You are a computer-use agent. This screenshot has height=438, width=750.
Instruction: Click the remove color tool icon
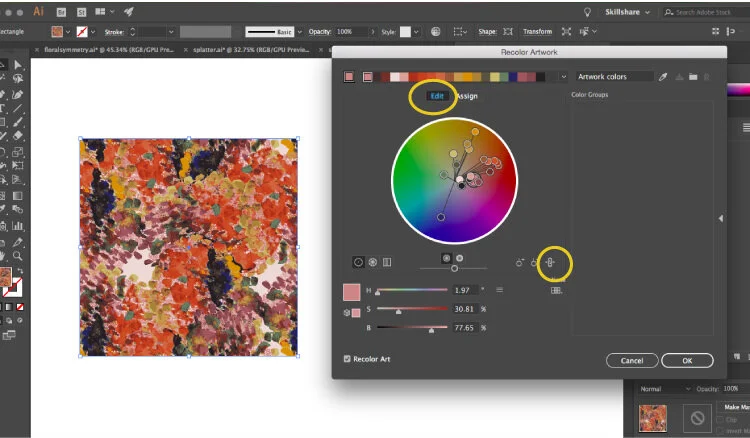pyautogui.click(x=534, y=262)
